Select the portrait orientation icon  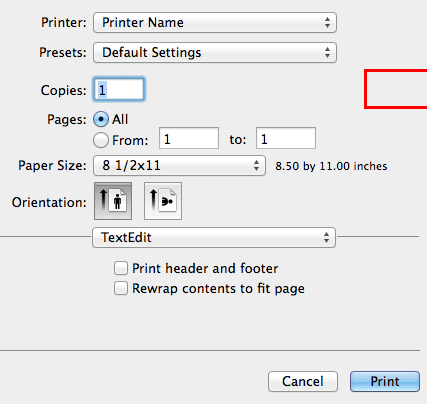click(x=113, y=201)
